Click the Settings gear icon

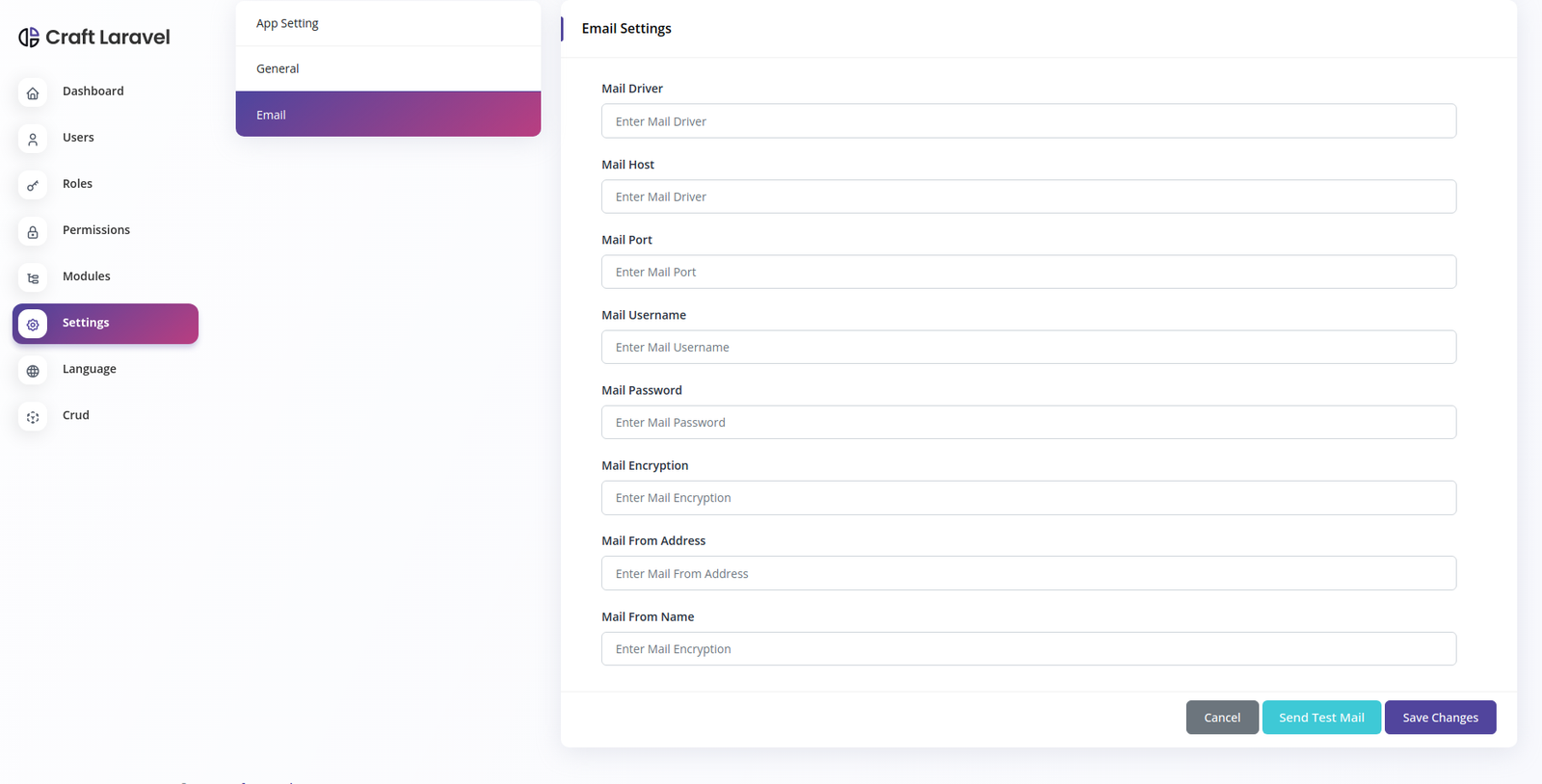pyautogui.click(x=33, y=325)
